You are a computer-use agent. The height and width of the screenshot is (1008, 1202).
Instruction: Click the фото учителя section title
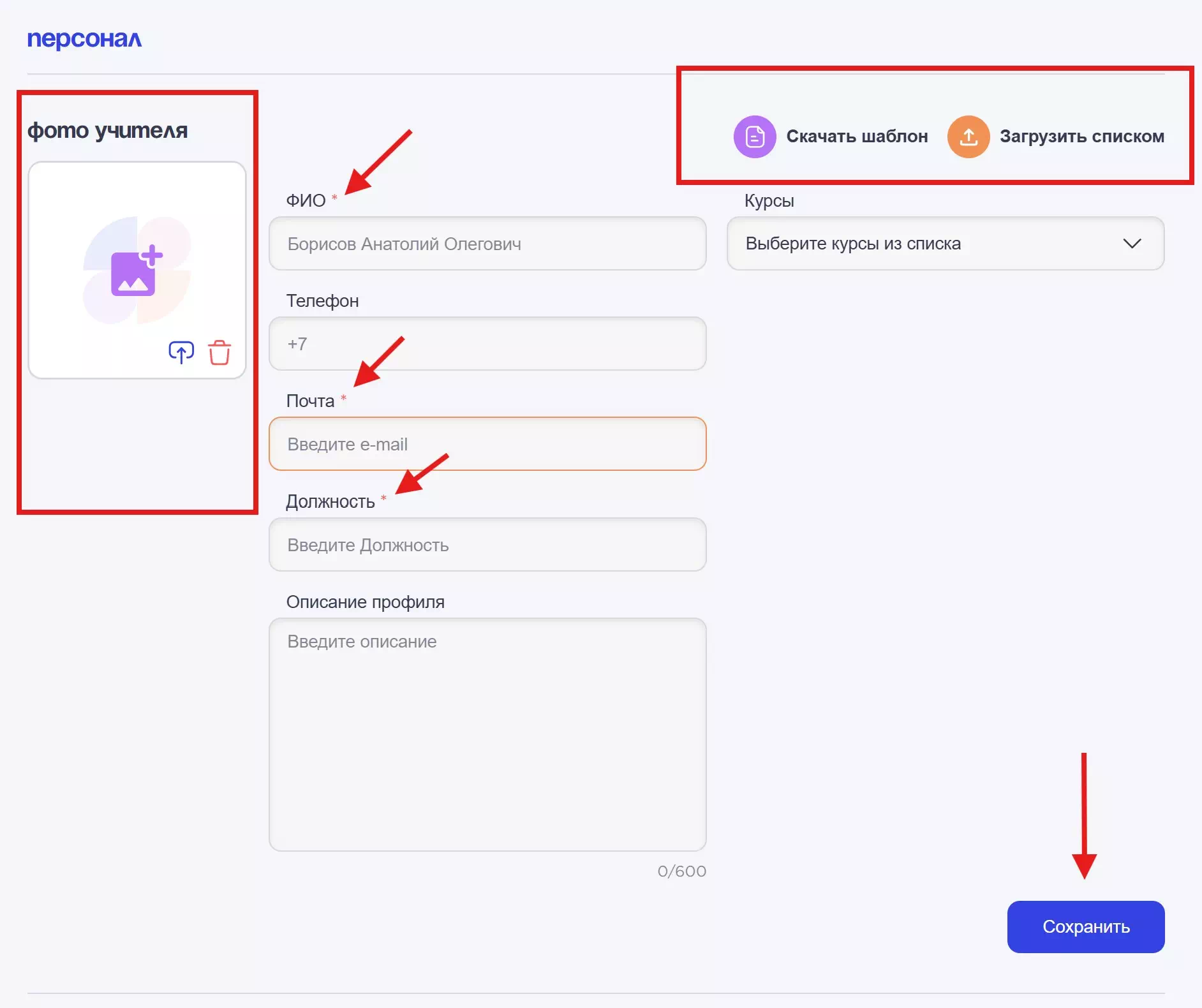[x=107, y=130]
